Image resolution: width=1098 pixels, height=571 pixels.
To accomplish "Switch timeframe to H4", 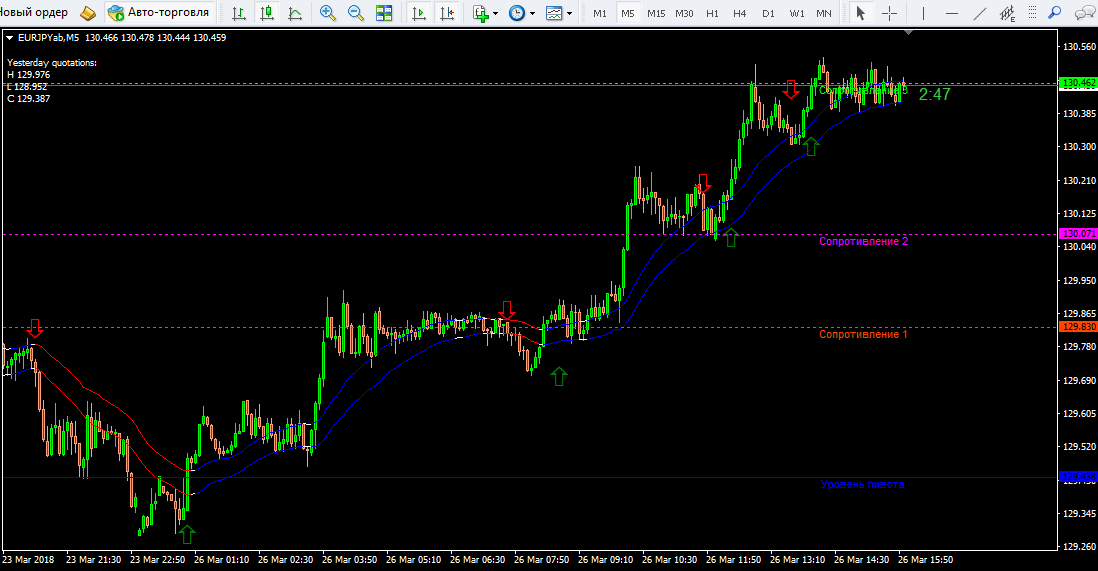I will [x=739, y=13].
